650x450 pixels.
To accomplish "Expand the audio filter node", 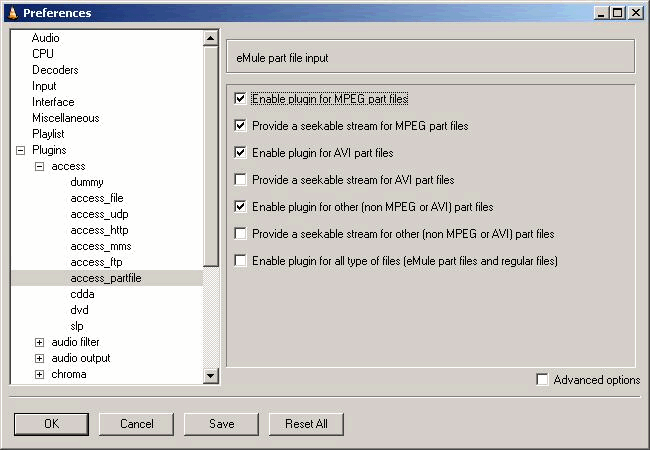I will 39,342.
